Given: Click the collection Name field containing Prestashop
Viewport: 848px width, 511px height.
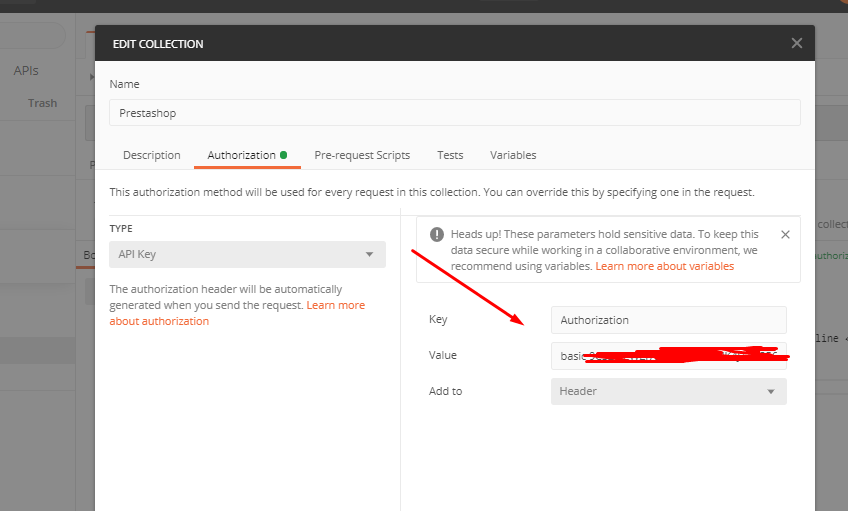Looking at the screenshot, I should point(454,113).
